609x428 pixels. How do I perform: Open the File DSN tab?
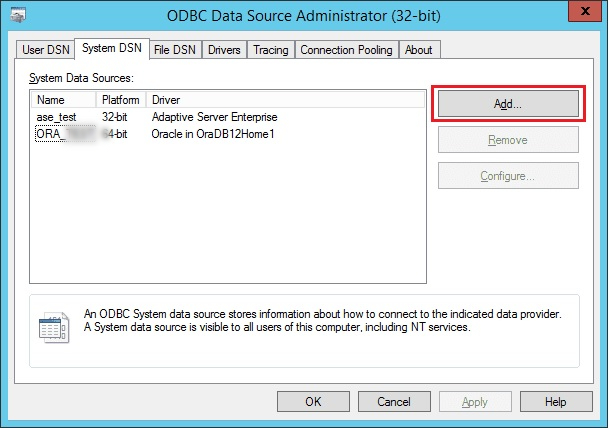point(175,49)
